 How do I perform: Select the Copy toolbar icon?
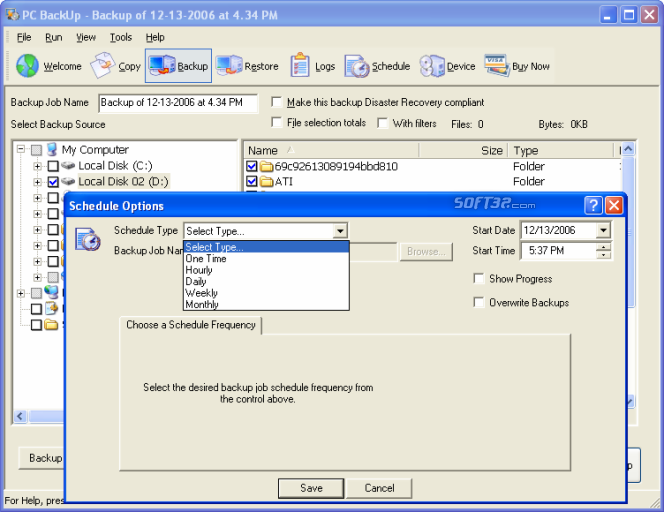[102, 65]
